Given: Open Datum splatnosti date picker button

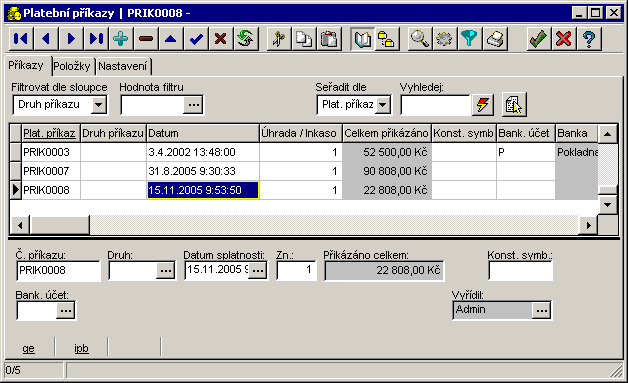Looking at the screenshot, I should pos(258,270).
